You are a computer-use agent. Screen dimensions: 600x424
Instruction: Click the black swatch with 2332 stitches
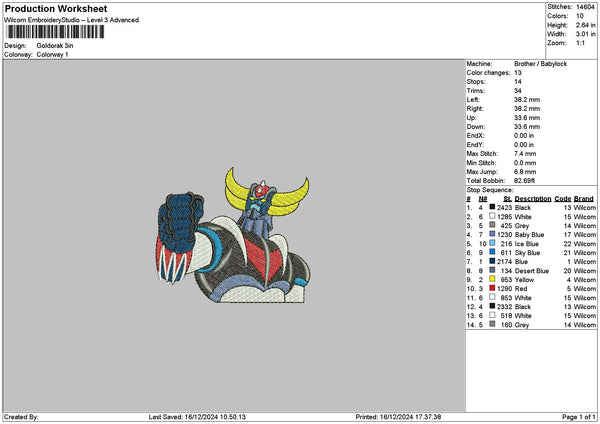(492, 306)
